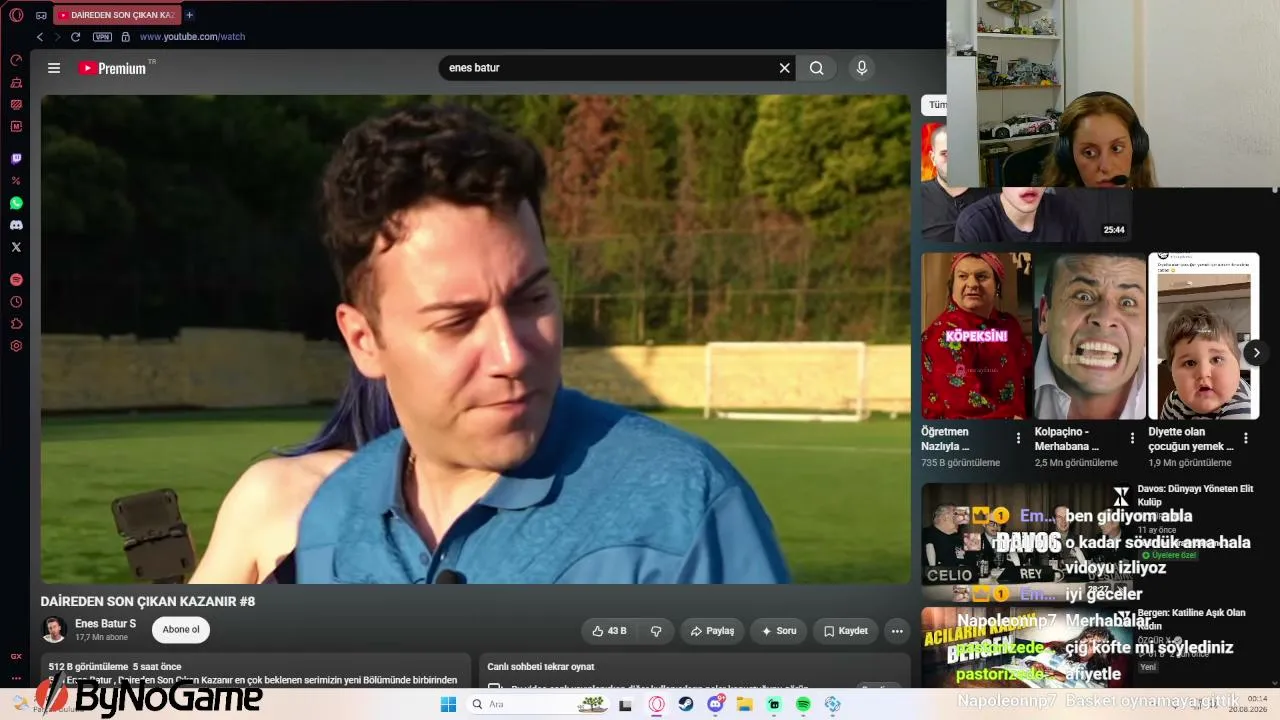Clear the YouTube search text

point(785,68)
